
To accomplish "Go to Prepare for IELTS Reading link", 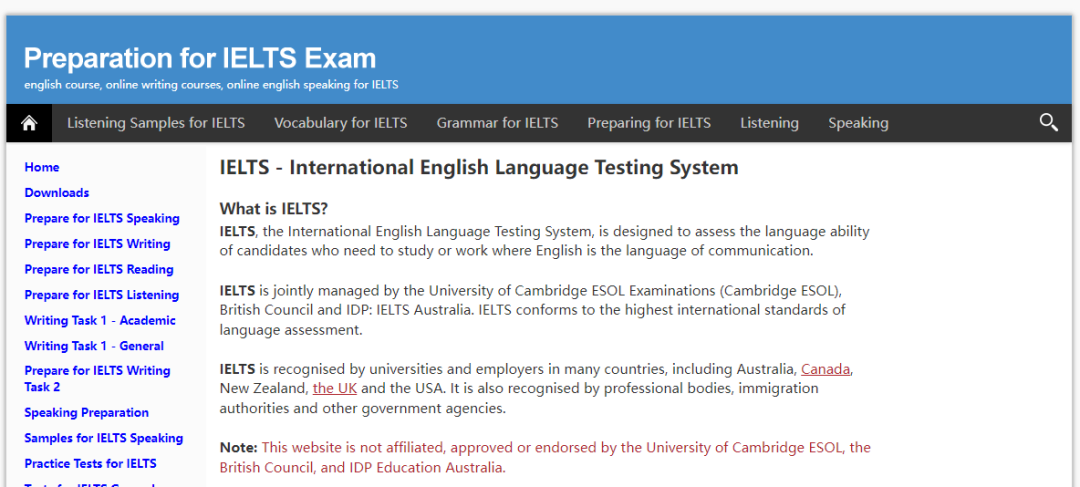I will pos(98,269).
